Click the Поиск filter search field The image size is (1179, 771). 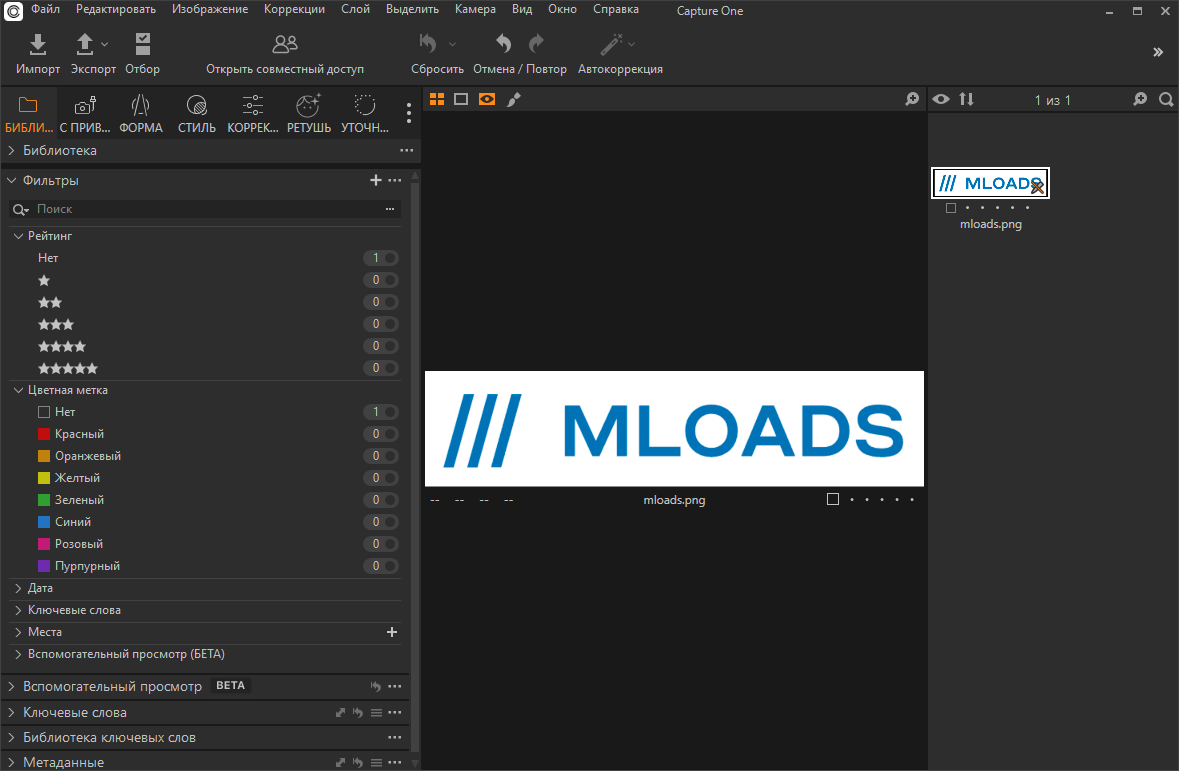[205, 209]
